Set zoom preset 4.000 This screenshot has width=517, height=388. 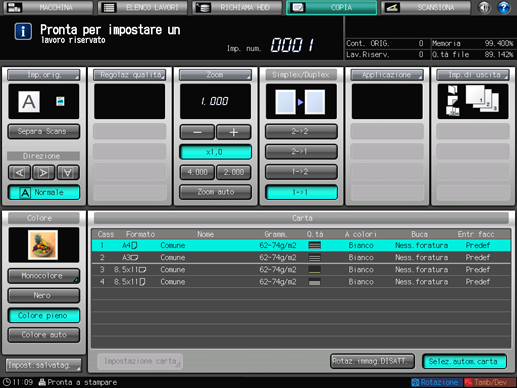[197, 172]
